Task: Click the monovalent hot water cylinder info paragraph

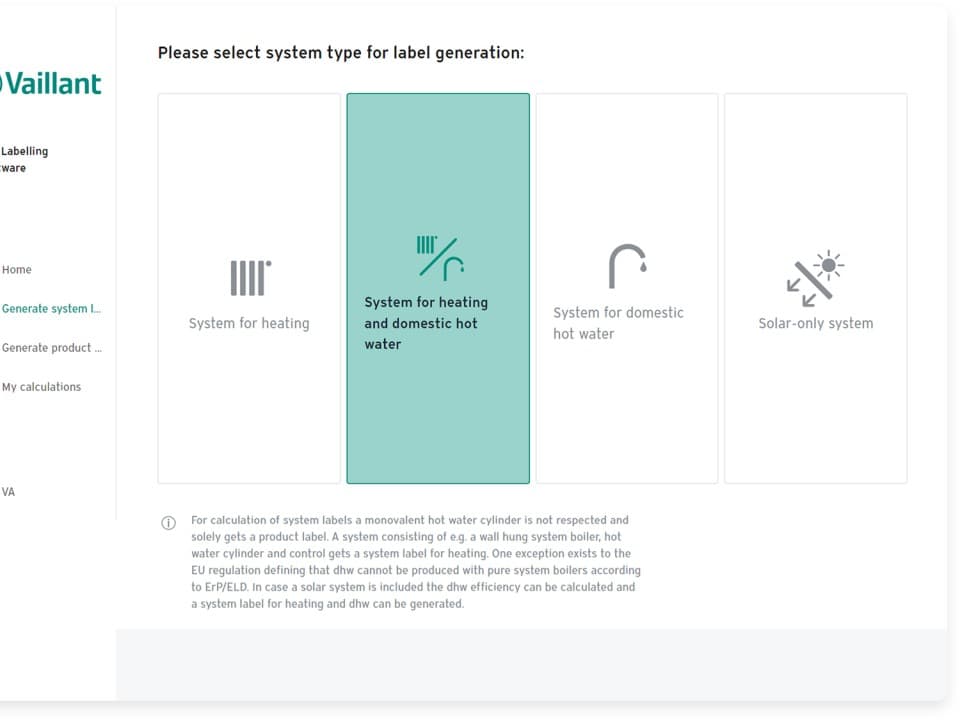Action: [x=415, y=562]
